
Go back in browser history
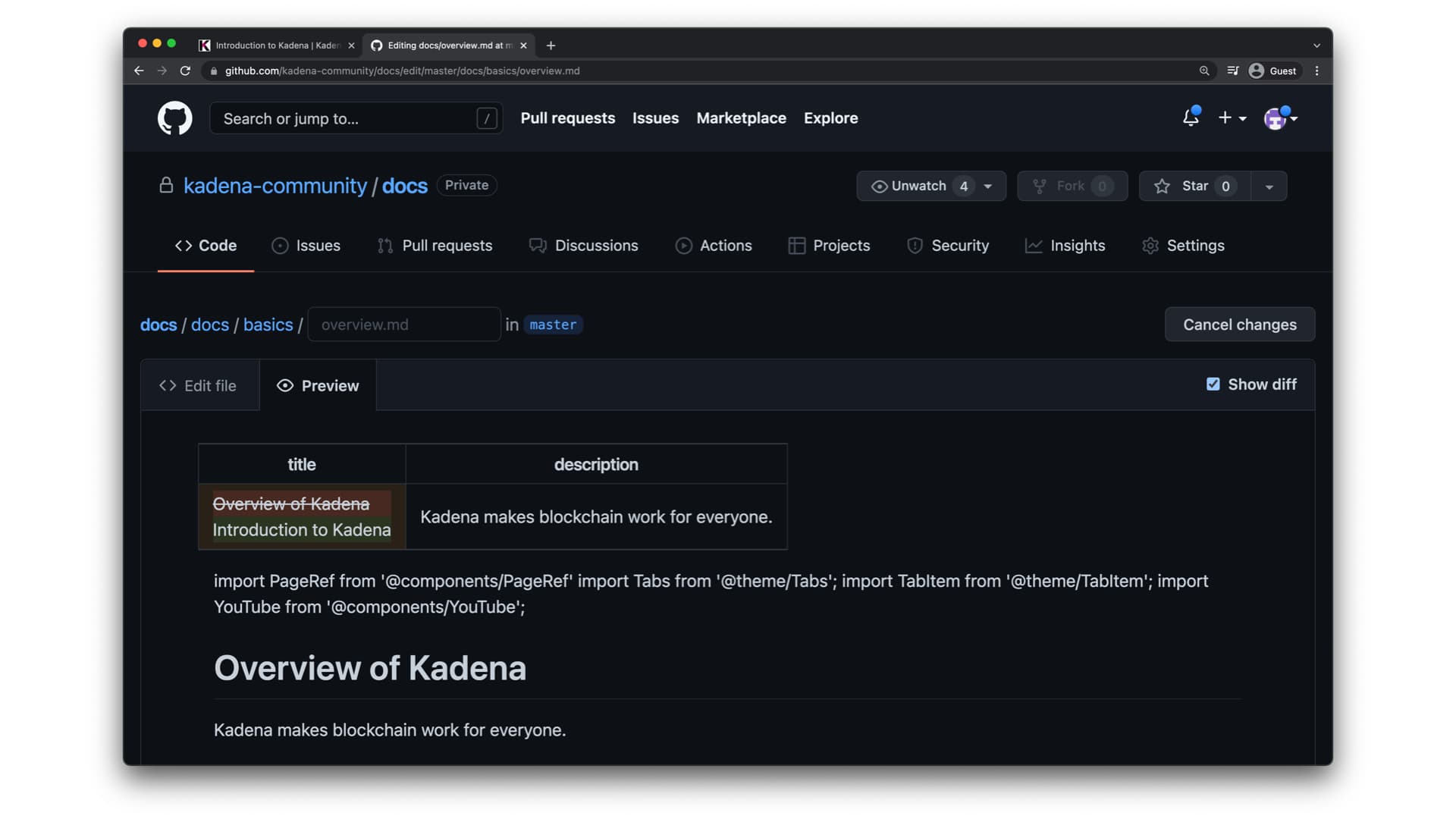tap(139, 71)
